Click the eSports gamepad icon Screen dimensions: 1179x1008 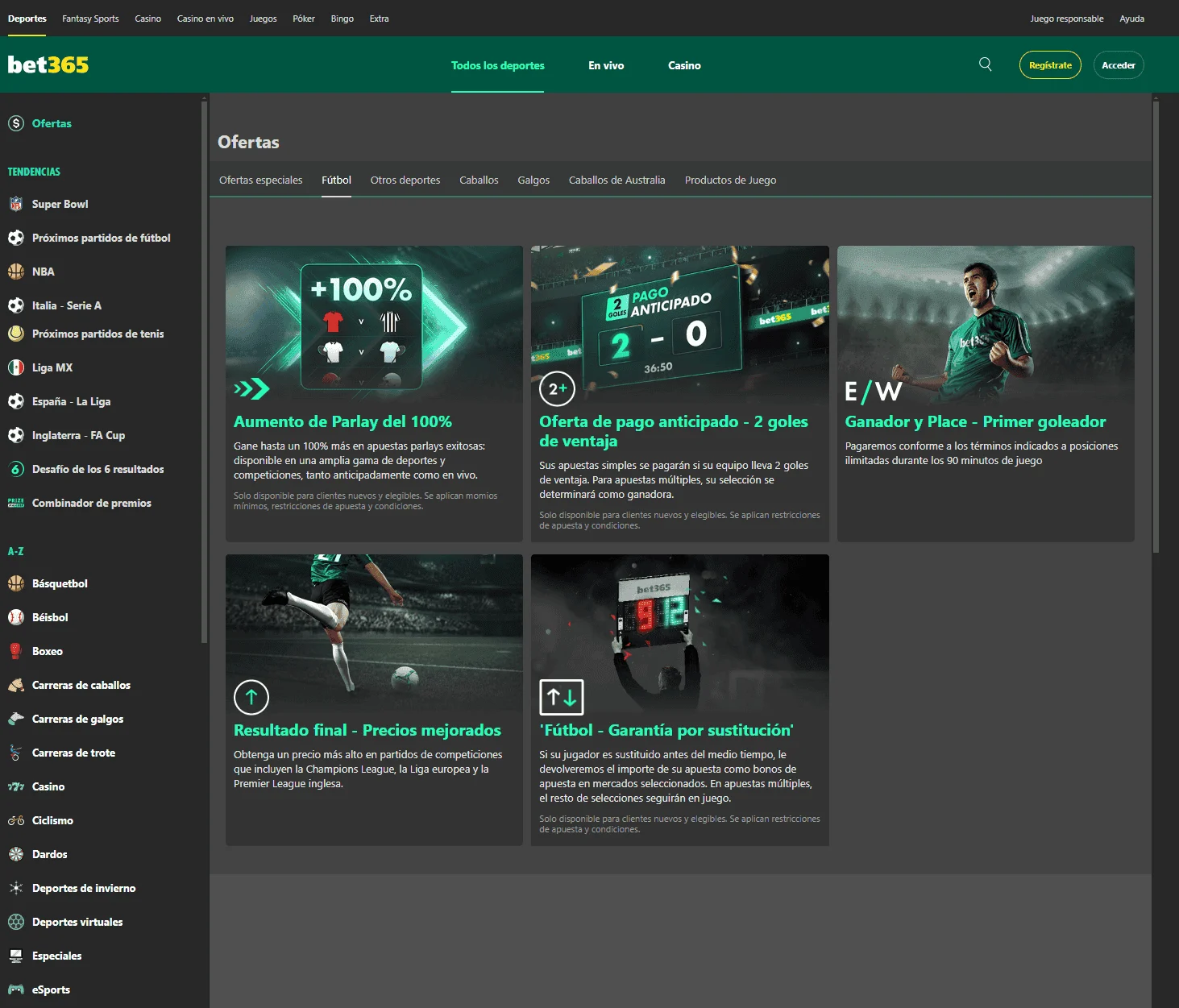pyautogui.click(x=16, y=989)
